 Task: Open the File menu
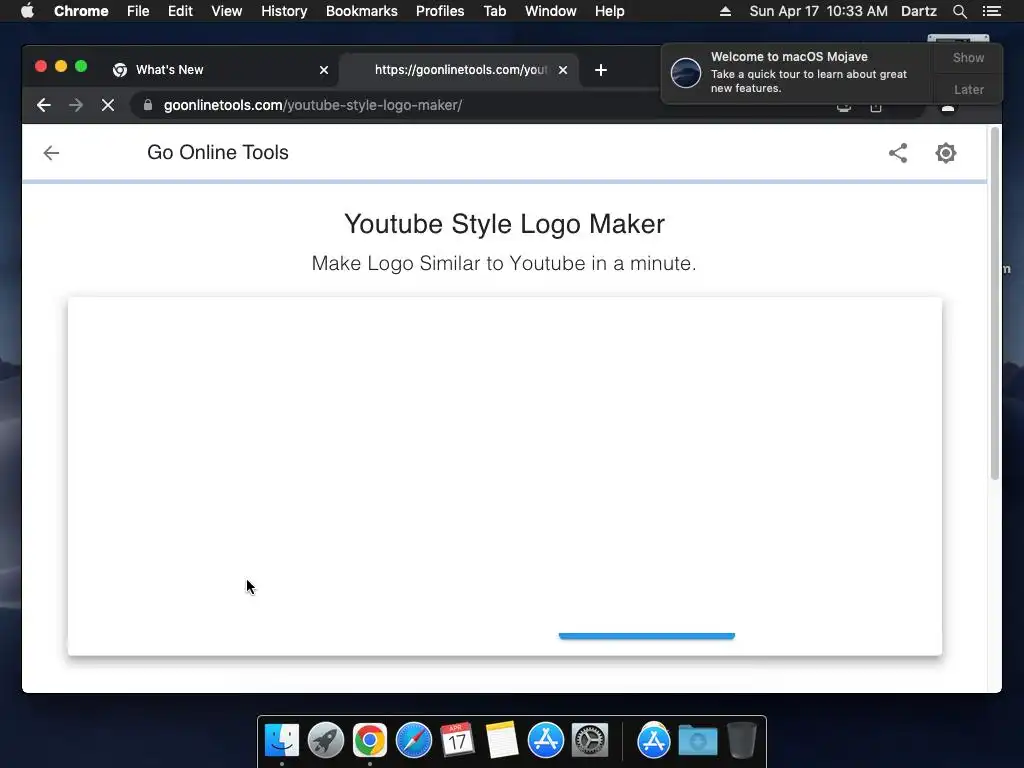click(138, 11)
